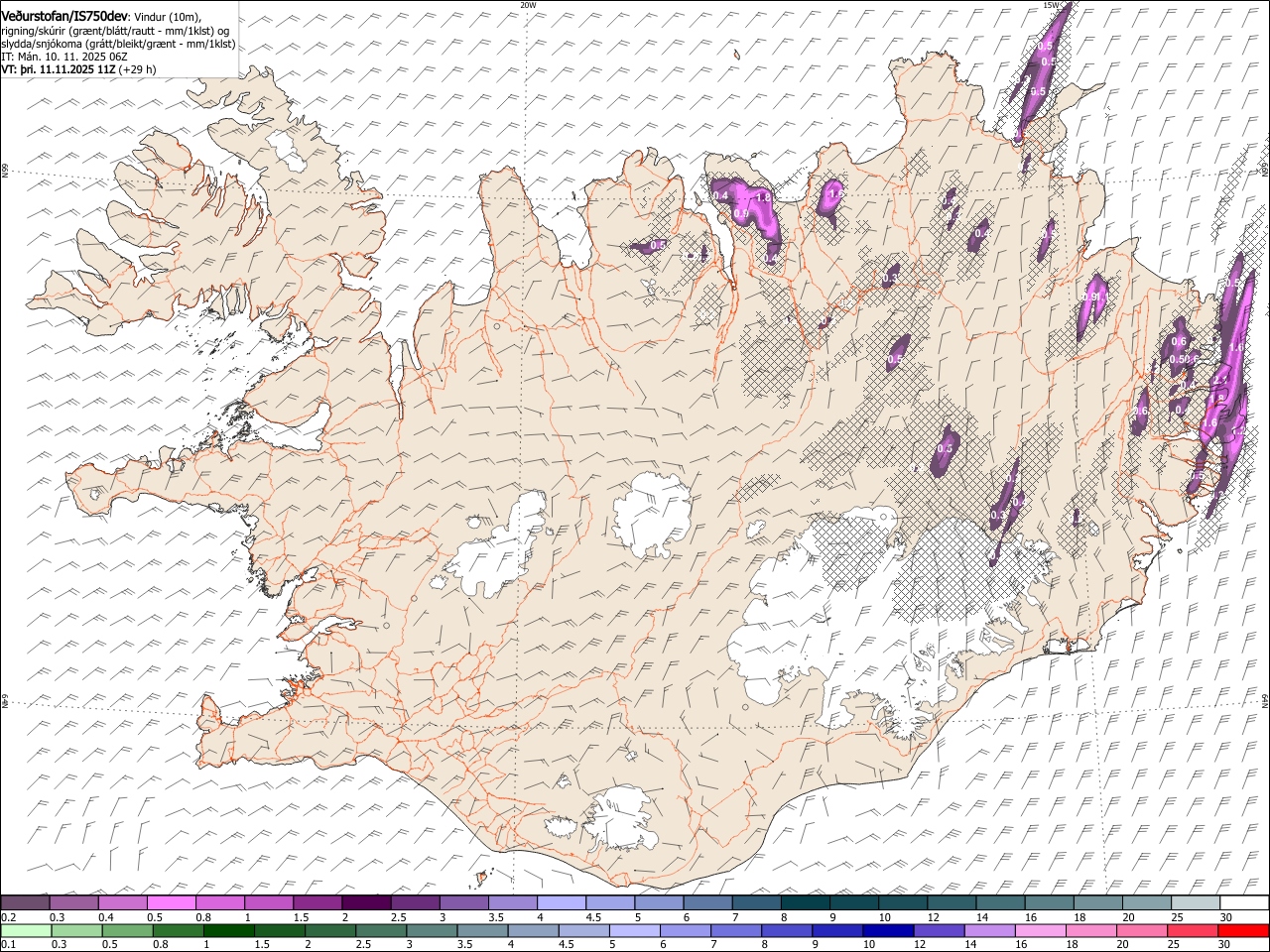Viewport: 1270px width, 952px height.
Task: Pick the 14–16 grey-teal upper-row swatch
Action: [x=1001, y=902]
